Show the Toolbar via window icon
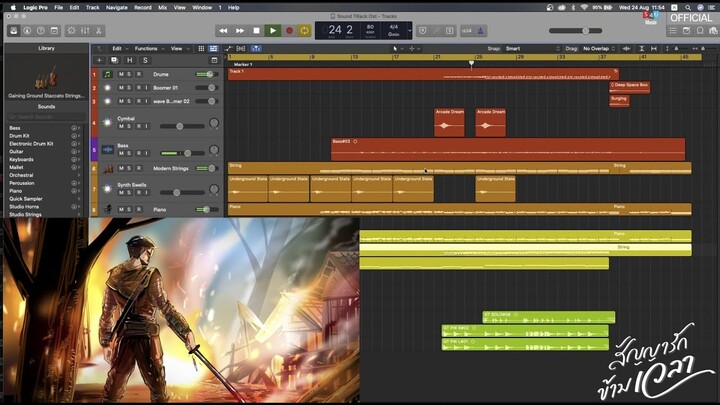 click(54, 31)
